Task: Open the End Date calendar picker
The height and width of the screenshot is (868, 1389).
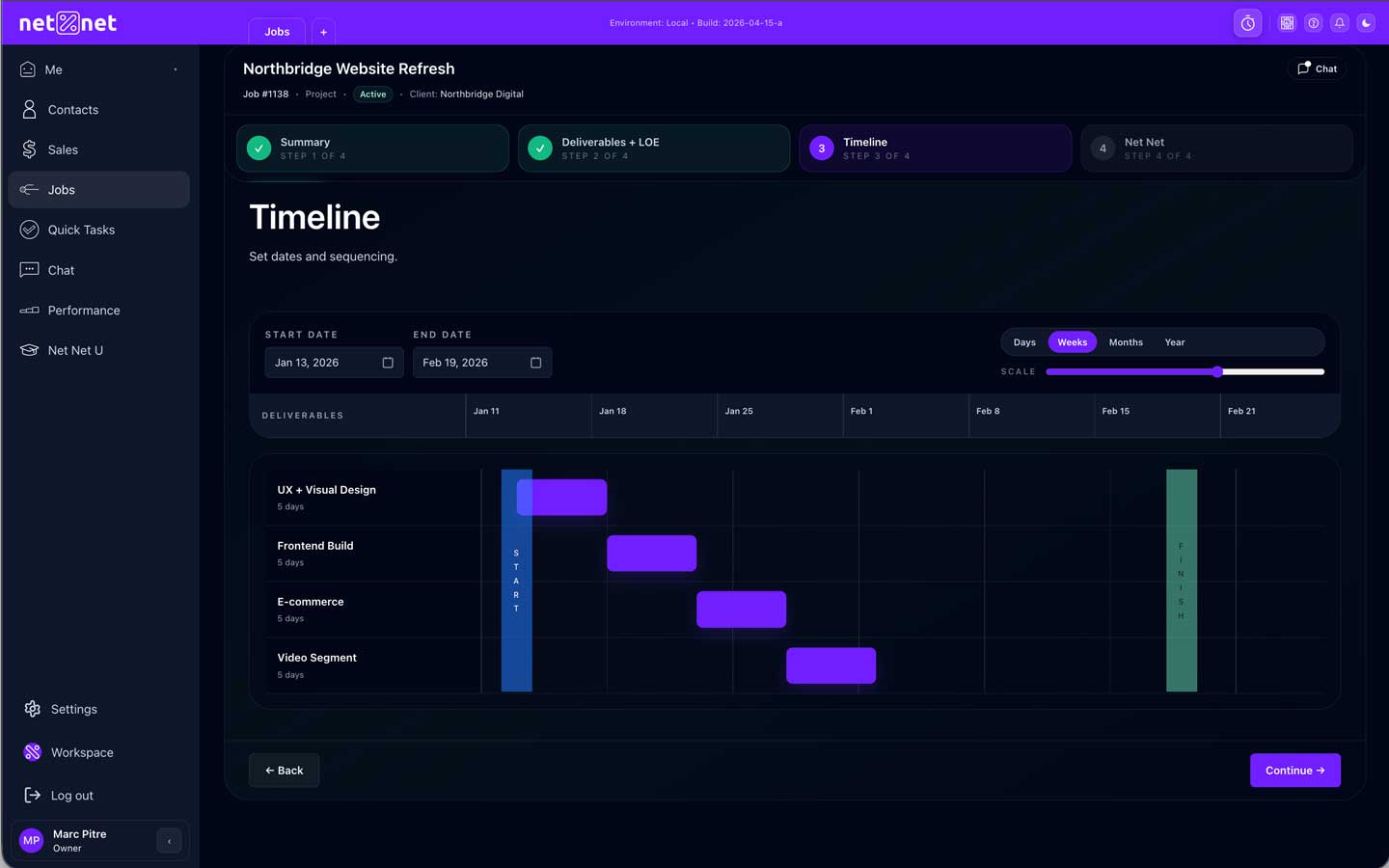Action: click(535, 363)
